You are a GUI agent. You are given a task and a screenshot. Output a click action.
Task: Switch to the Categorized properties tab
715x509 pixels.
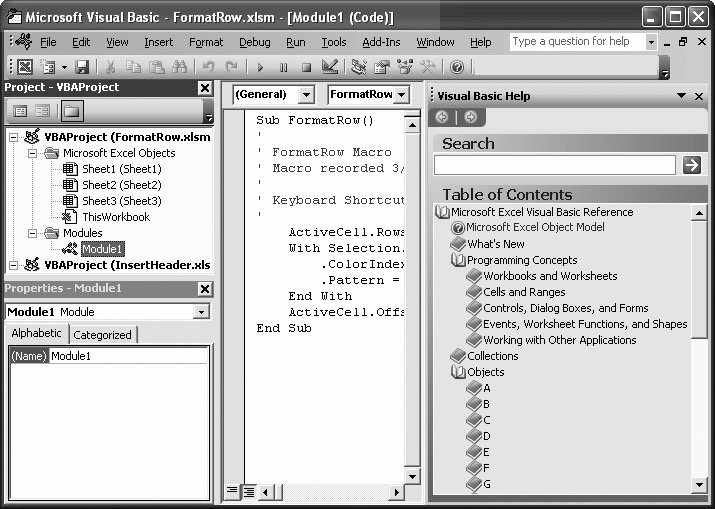pos(102,334)
